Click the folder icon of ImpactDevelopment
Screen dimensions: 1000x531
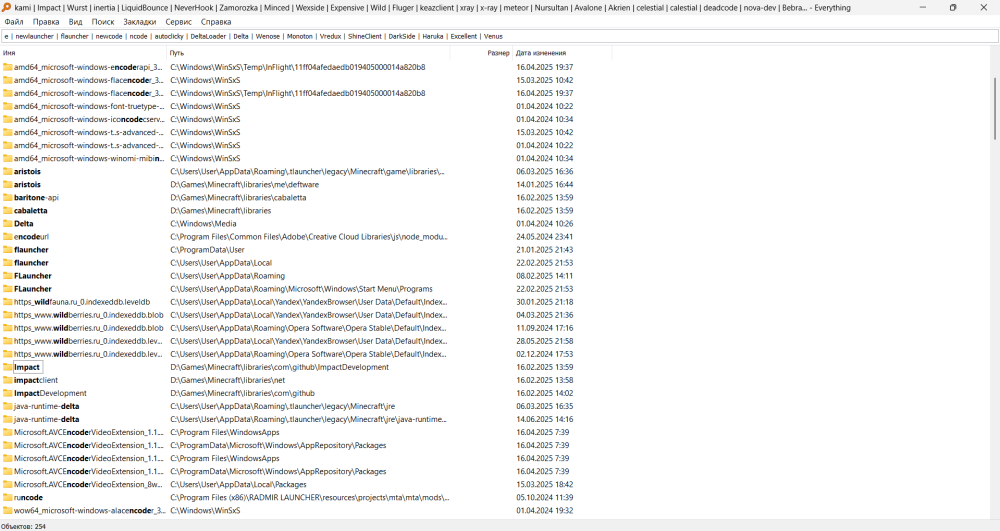click(8, 393)
